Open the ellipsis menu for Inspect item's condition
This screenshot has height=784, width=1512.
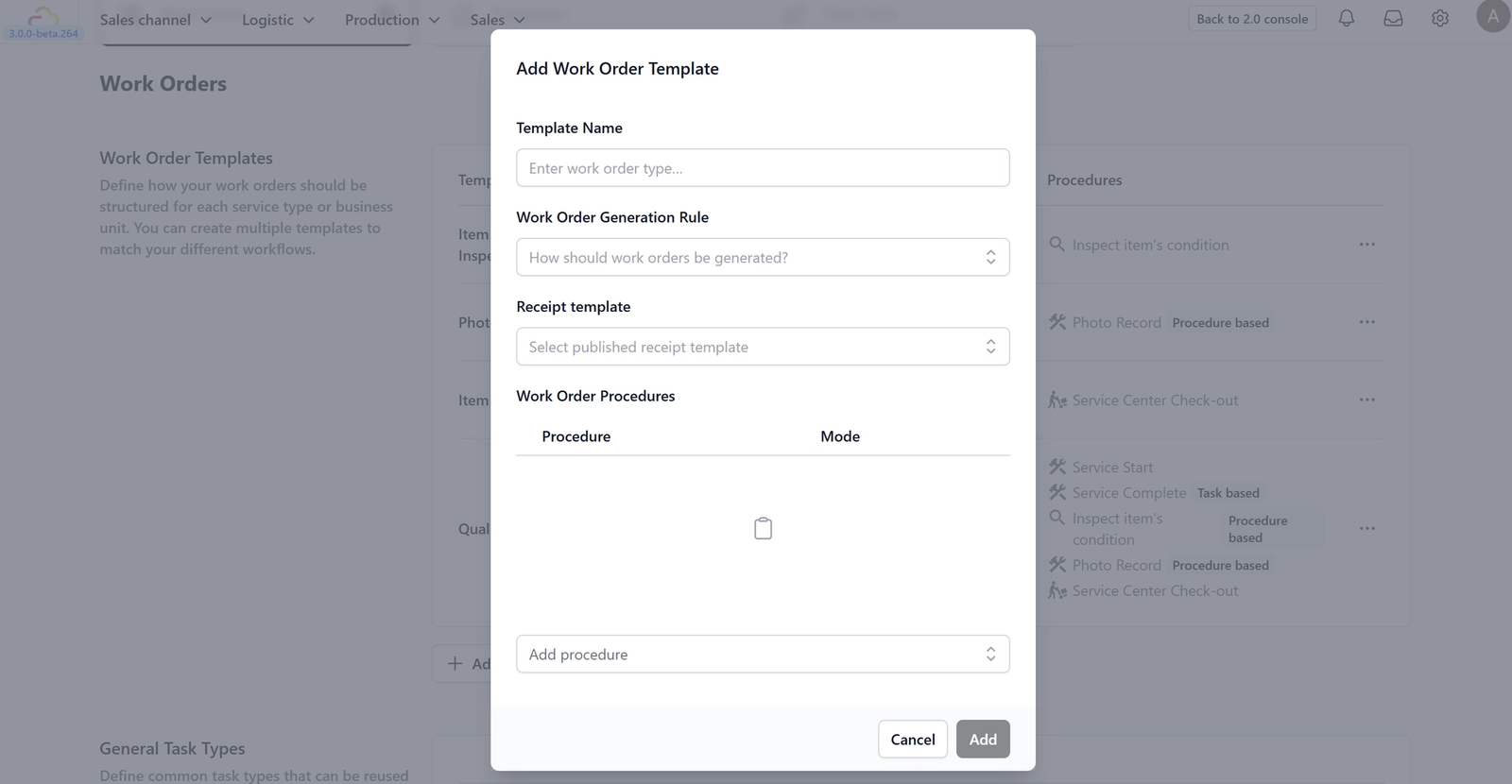[x=1366, y=244]
